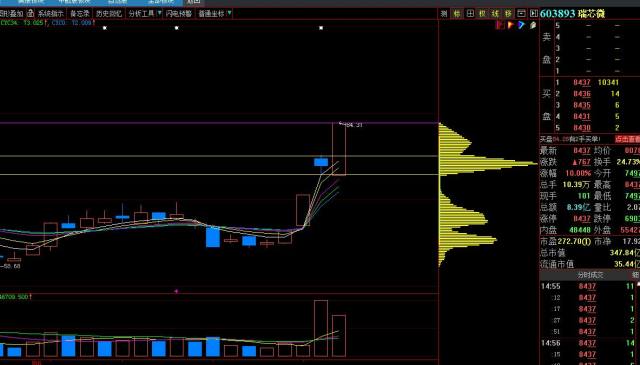The height and width of the screenshot is (365, 640).
Task: Click stock code 603893 title
Action: click(x=558, y=13)
